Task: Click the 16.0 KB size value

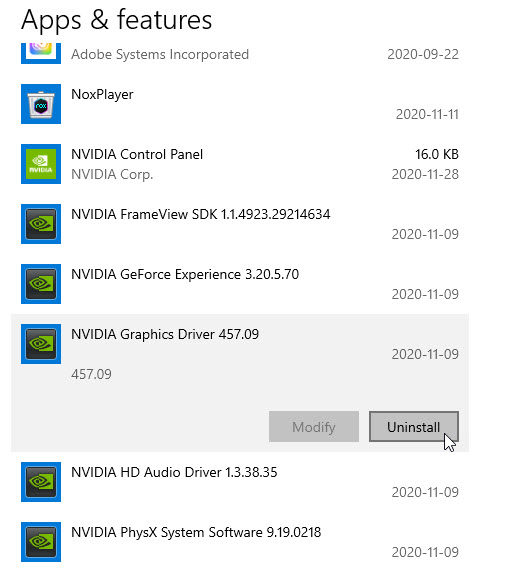Action: pyautogui.click(x=437, y=154)
